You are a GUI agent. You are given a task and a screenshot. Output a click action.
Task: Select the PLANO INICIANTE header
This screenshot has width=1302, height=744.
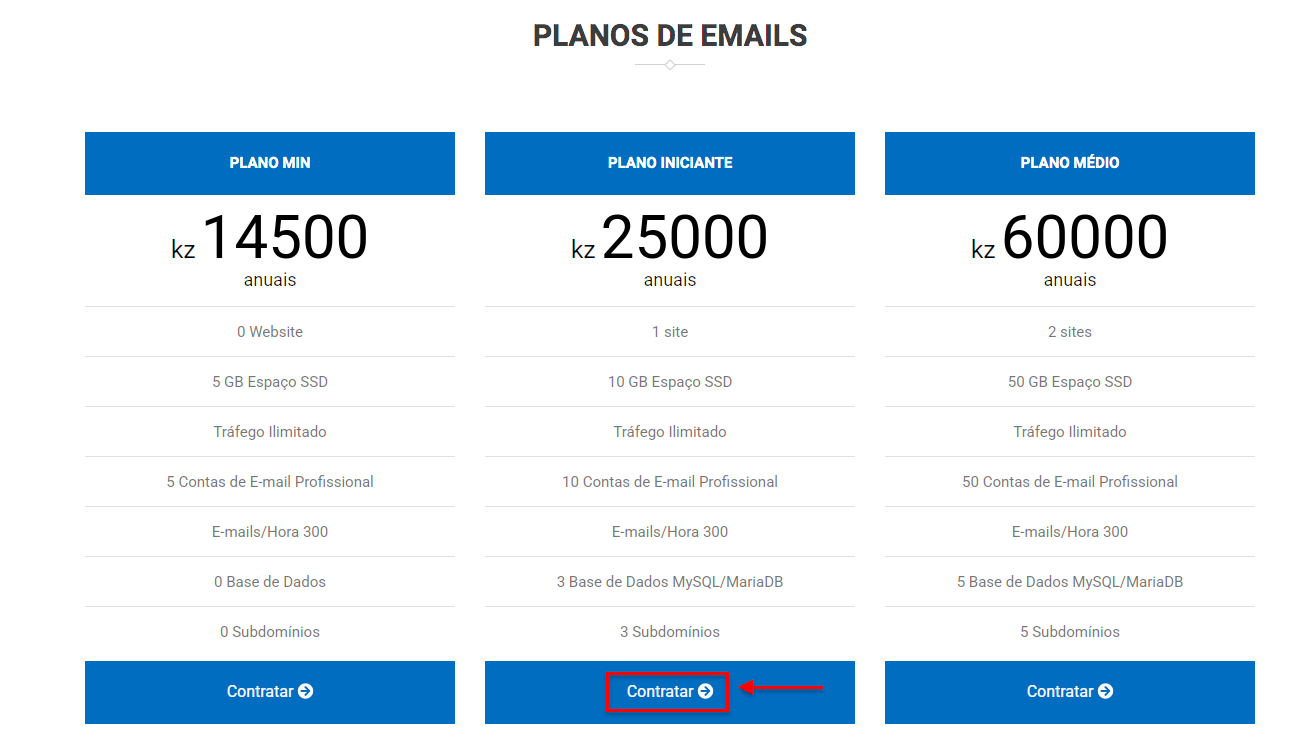click(x=670, y=163)
